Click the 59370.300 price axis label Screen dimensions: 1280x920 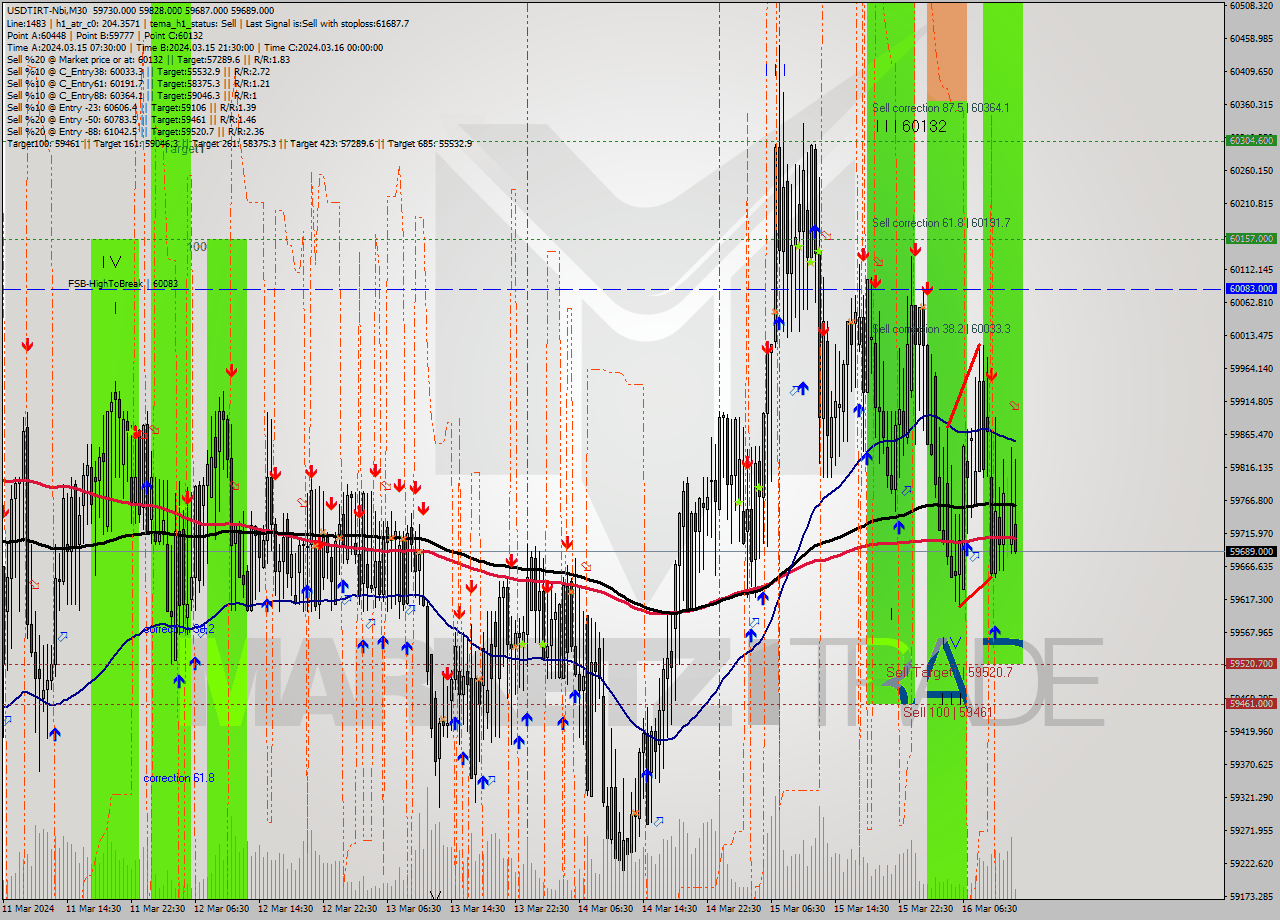1251,764
